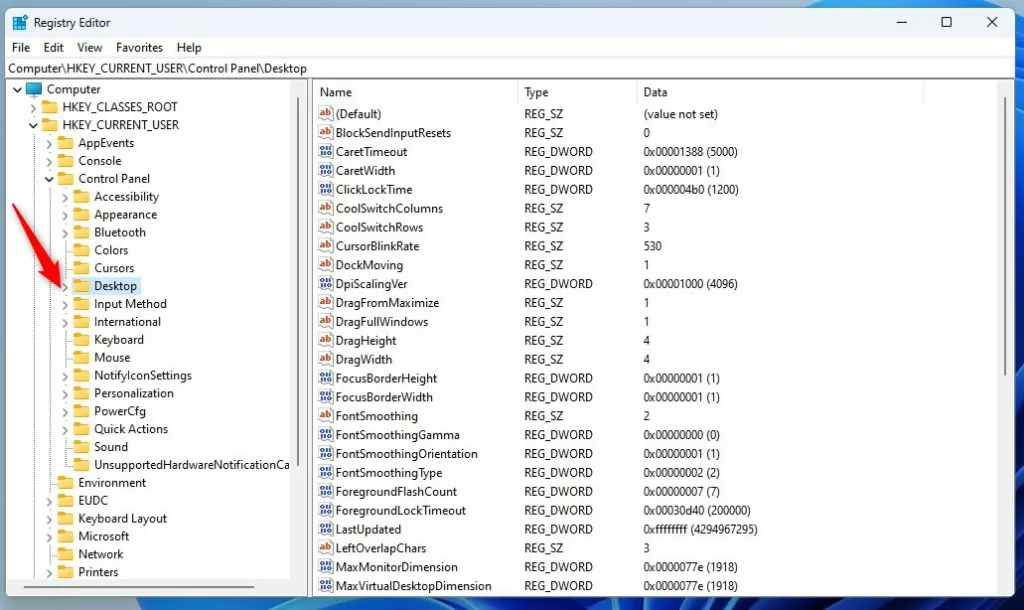Open the View menu

coord(89,47)
